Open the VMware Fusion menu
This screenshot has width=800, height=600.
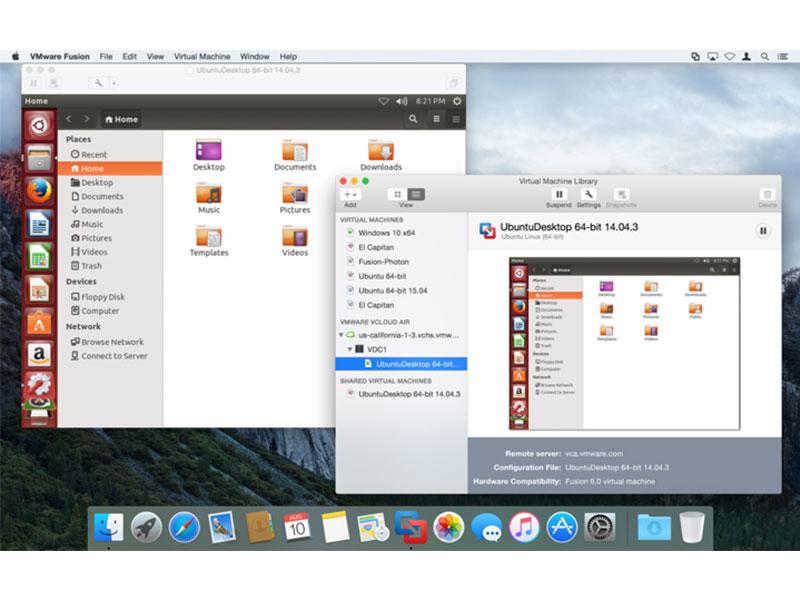pyautogui.click(x=60, y=57)
